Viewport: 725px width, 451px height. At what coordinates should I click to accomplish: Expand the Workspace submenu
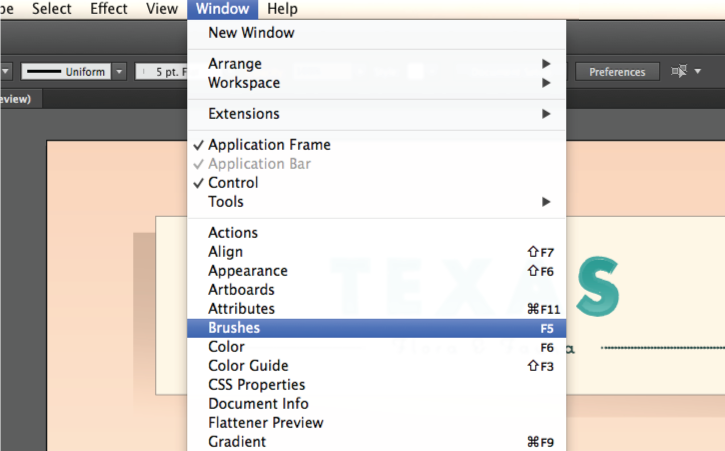[x=376, y=83]
